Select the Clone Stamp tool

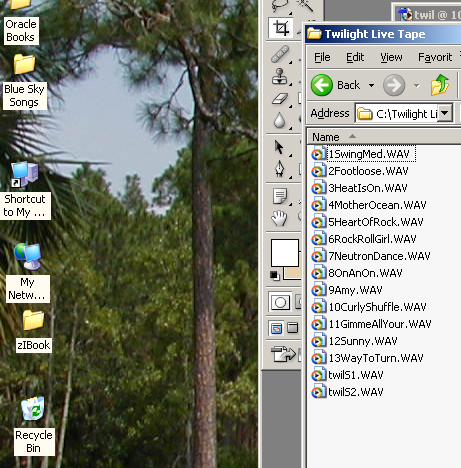pos(280,77)
